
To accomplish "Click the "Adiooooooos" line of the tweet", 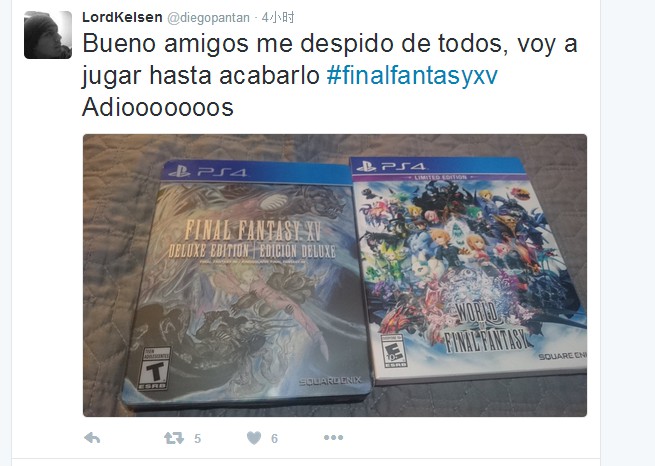I will tap(157, 108).
